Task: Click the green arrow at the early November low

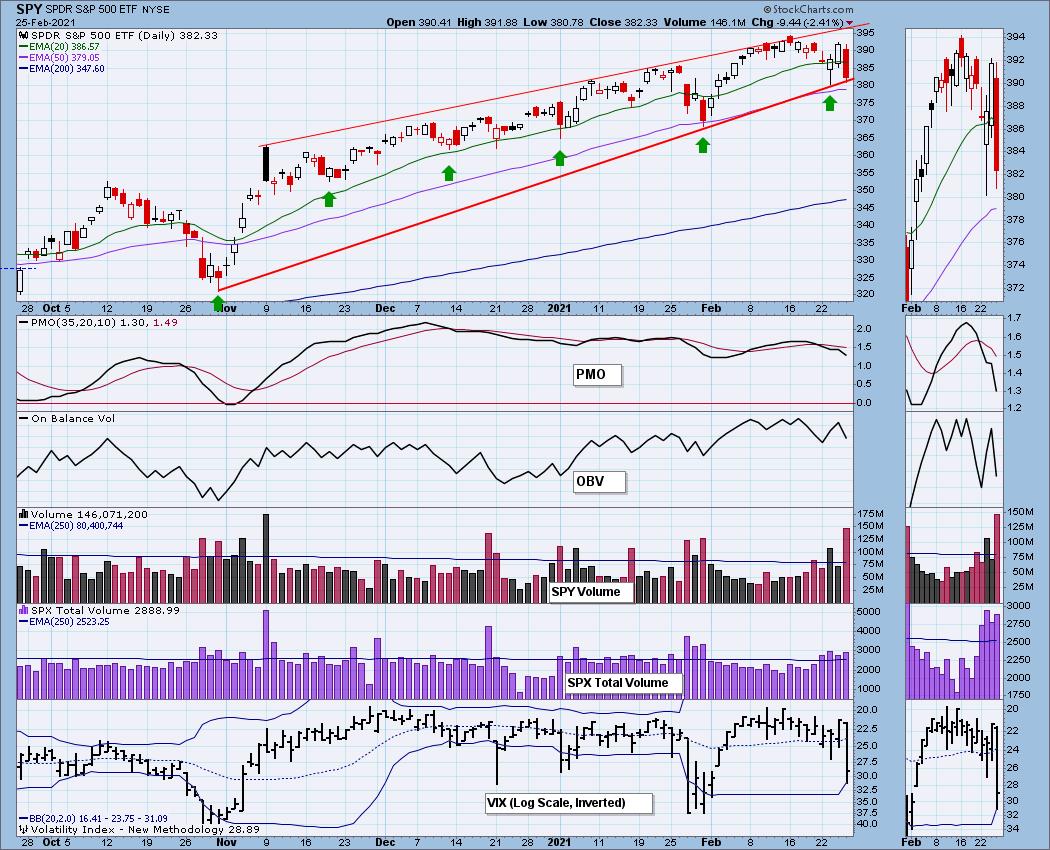Action: click(x=218, y=304)
